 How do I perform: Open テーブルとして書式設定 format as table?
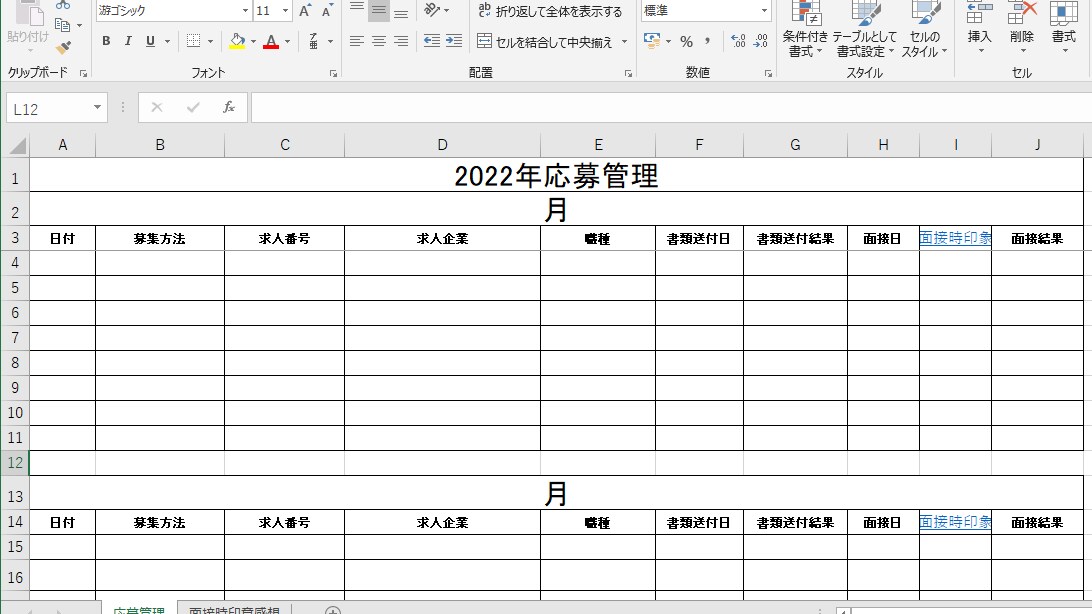[x=864, y=29]
